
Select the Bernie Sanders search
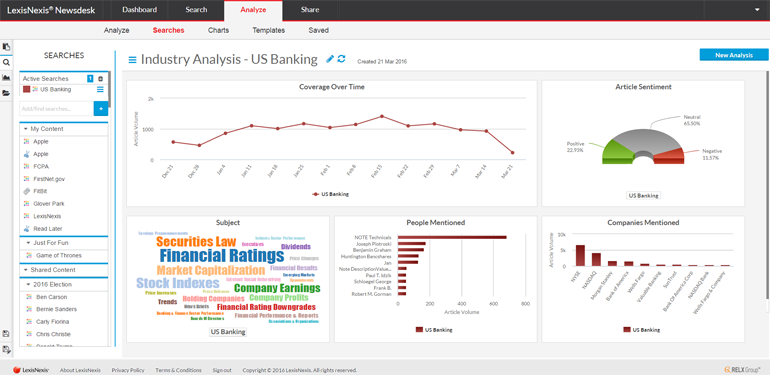click(56, 309)
